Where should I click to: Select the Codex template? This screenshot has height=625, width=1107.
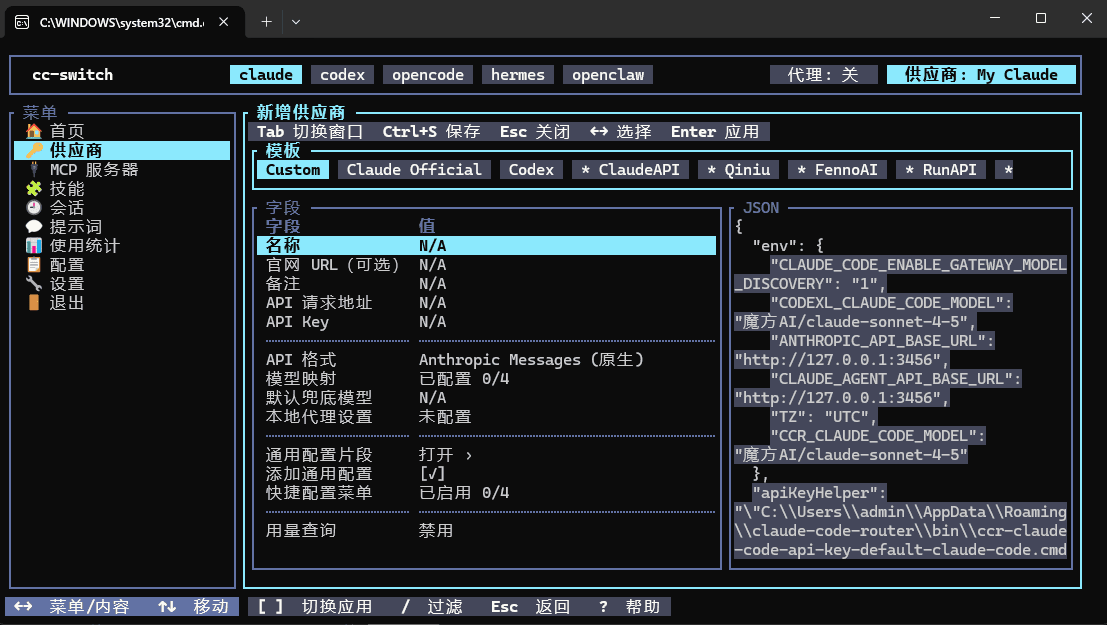coord(531,169)
